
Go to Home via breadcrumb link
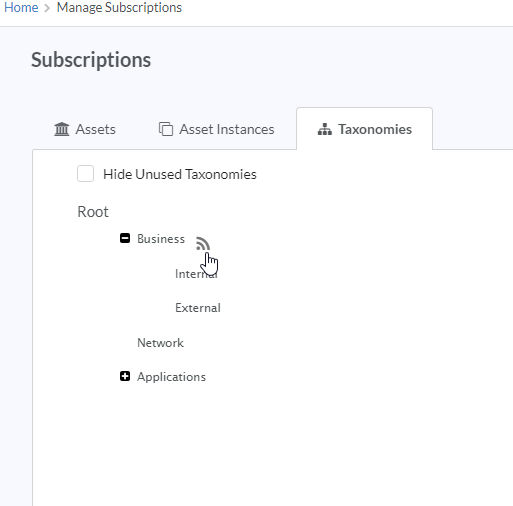pos(21,7)
